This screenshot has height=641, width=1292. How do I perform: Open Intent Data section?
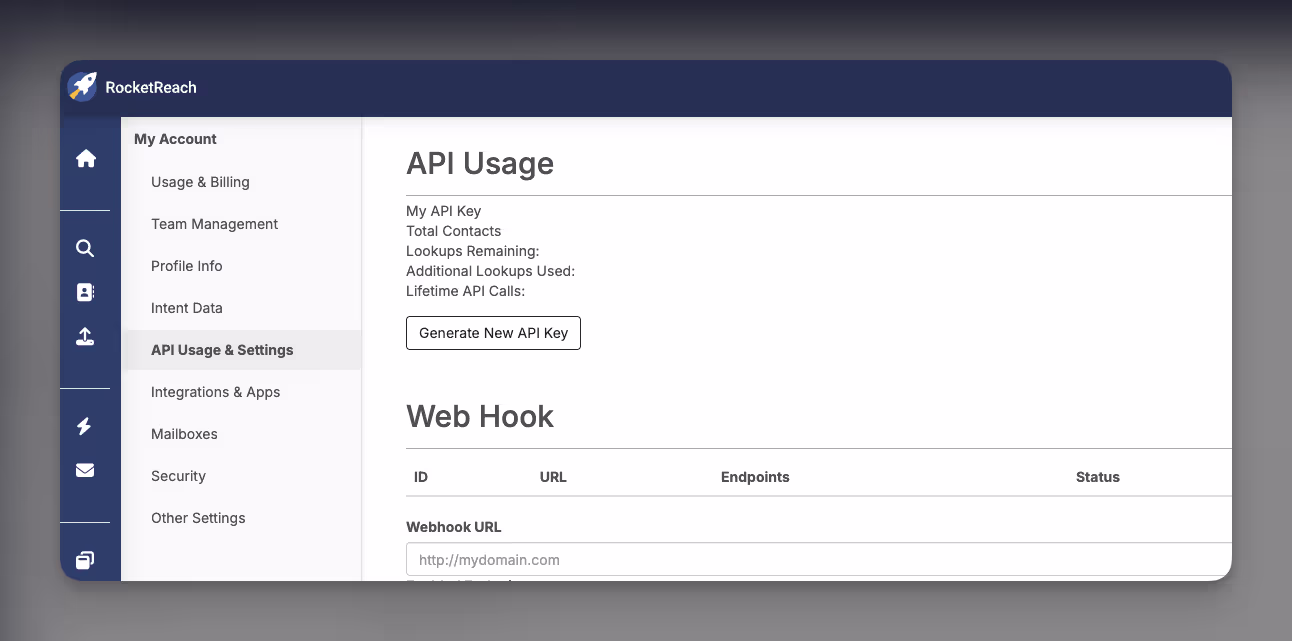(x=186, y=308)
